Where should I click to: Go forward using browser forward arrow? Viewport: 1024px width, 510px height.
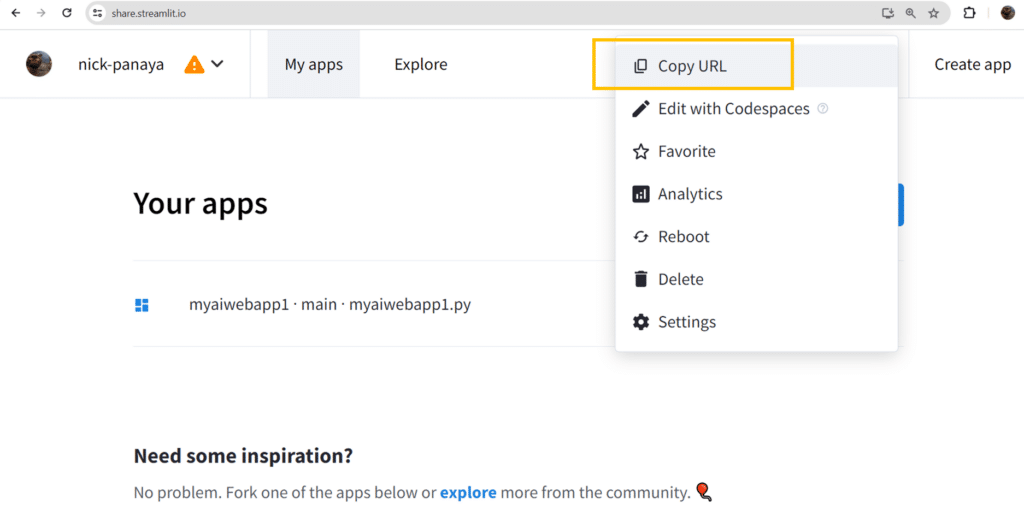(41, 13)
